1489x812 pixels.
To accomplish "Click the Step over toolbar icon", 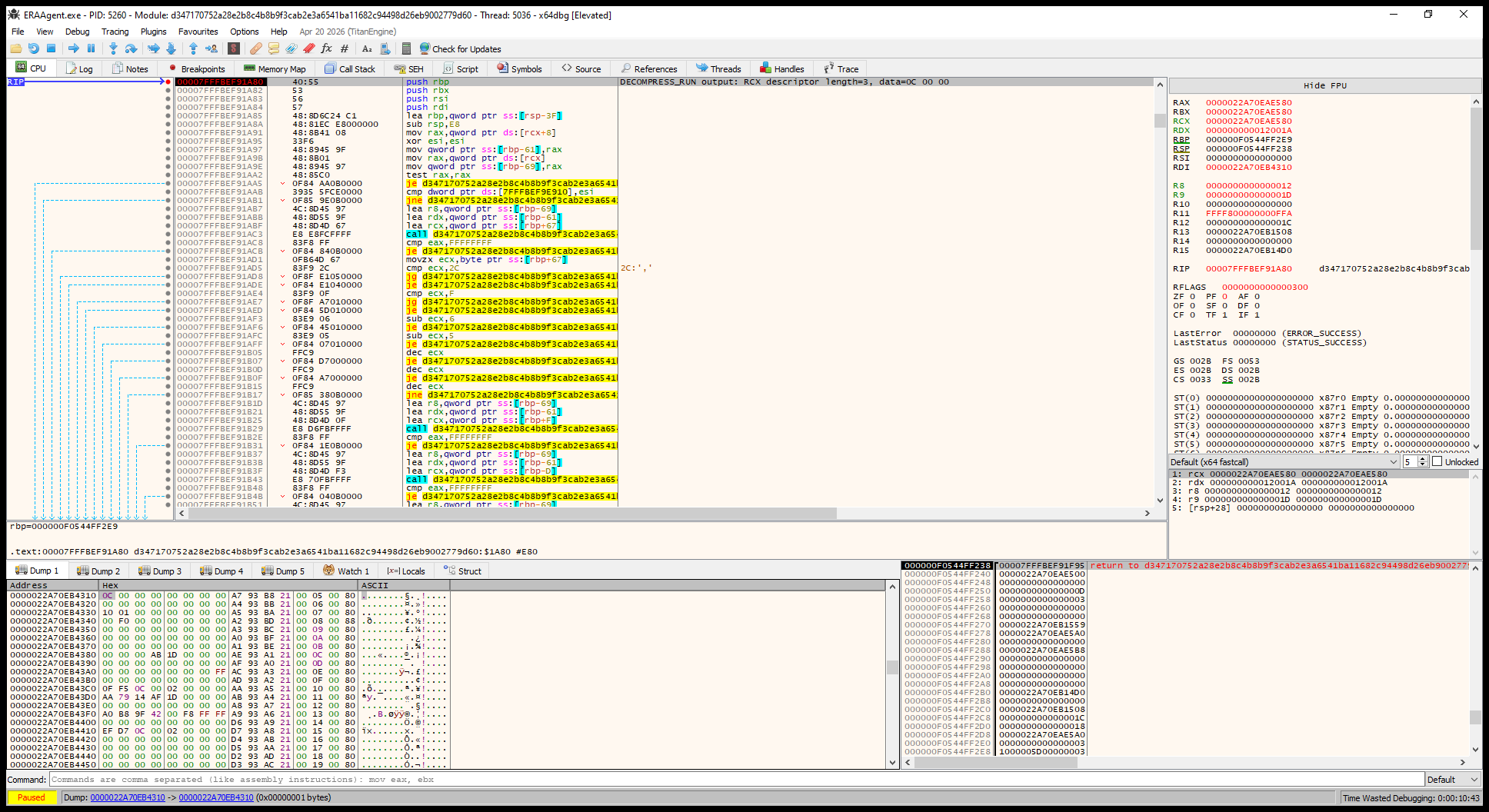I will (x=131, y=48).
